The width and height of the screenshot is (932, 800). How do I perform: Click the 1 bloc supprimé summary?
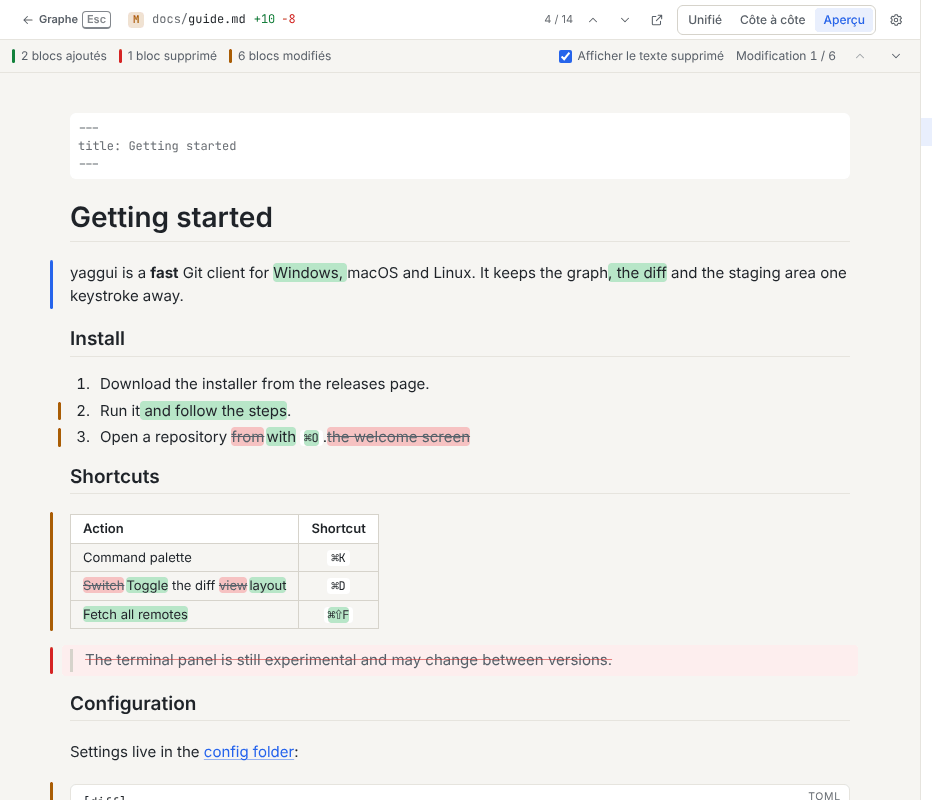[168, 56]
